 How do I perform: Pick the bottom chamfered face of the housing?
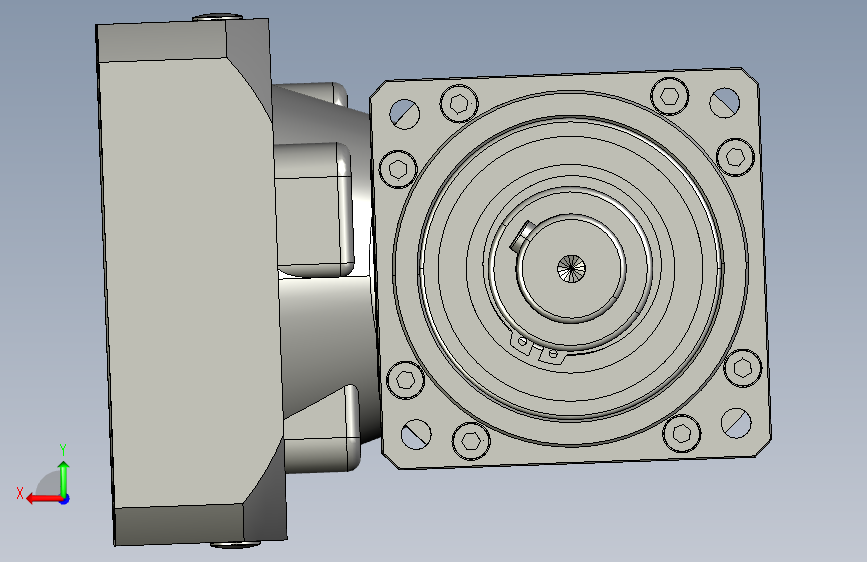tap(180, 524)
